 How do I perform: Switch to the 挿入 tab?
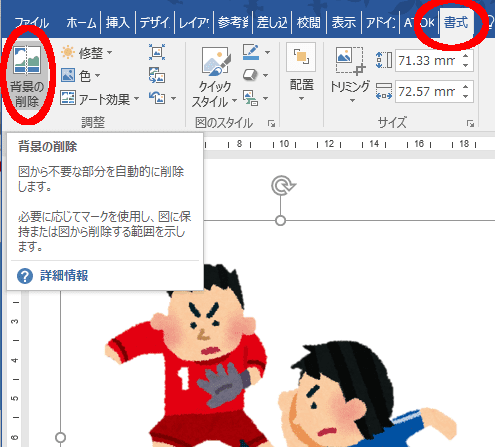(x=117, y=23)
